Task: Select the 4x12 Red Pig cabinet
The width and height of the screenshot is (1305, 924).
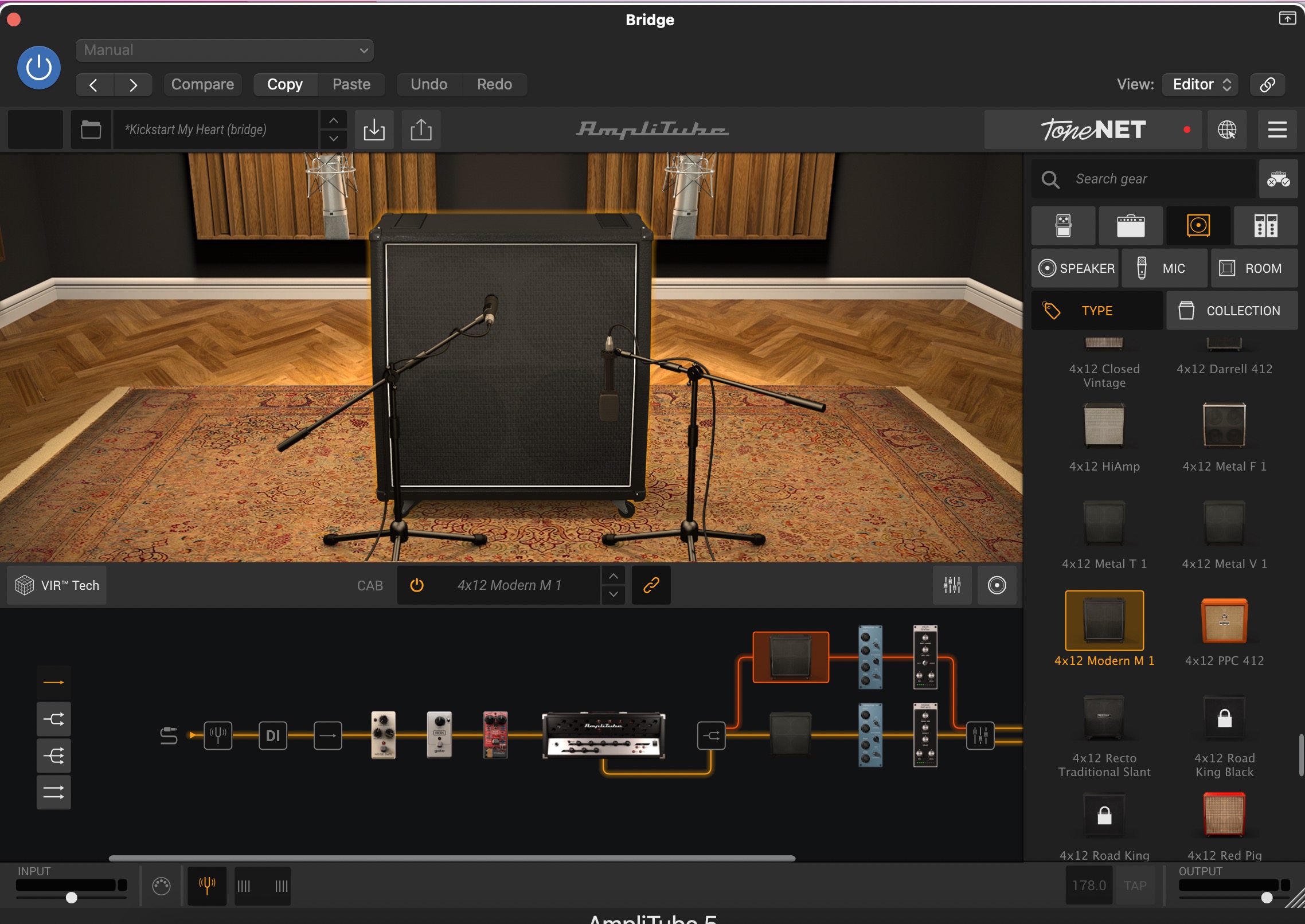Action: [x=1224, y=827]
